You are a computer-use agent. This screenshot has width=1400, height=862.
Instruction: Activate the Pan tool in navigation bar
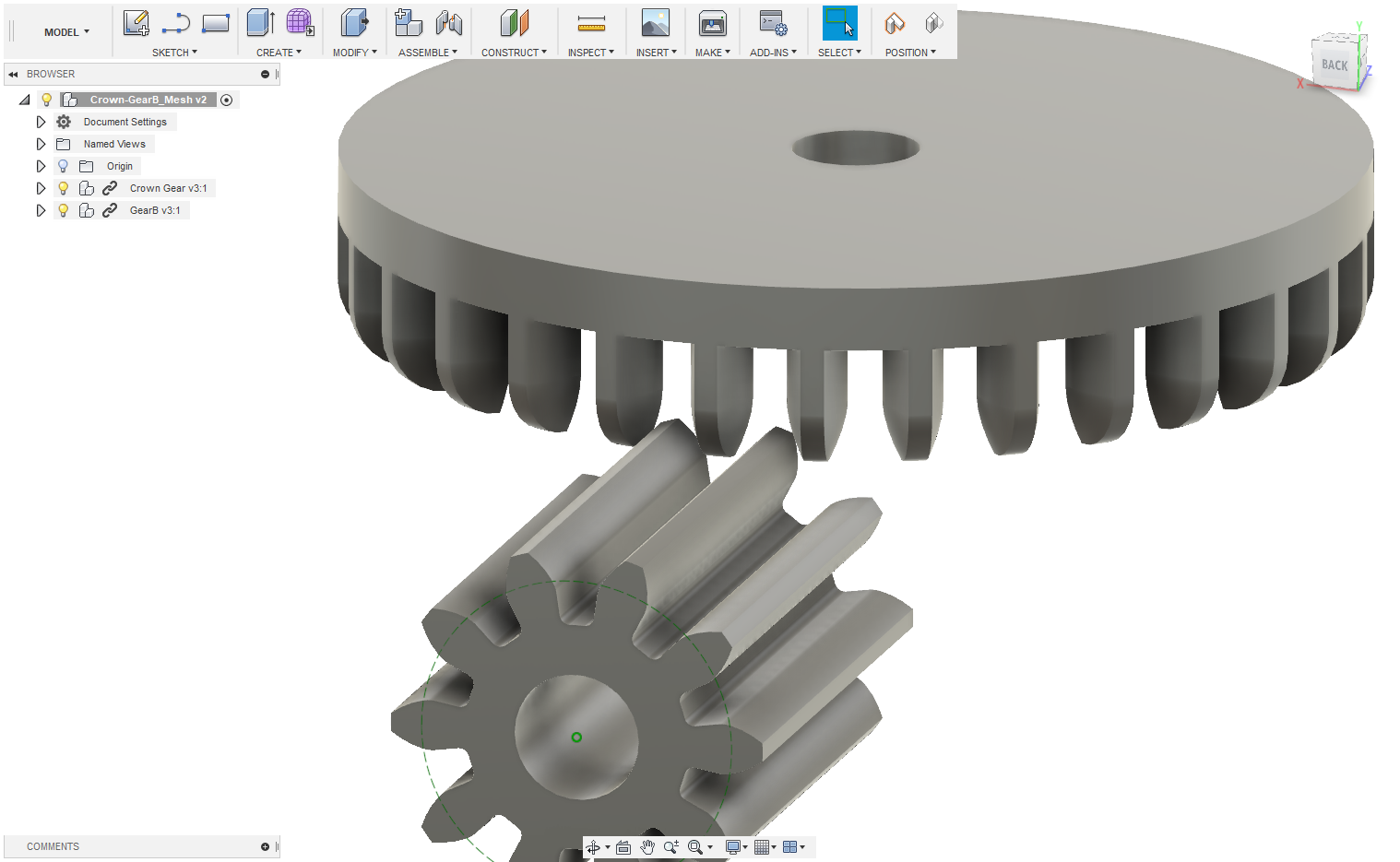[x=647, y=846]
